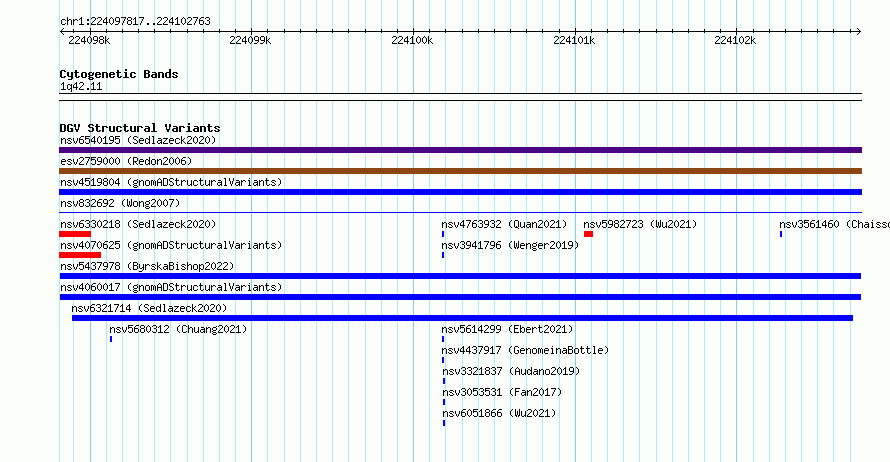Open nsv5614299 (Ebert2021) variant label

point(507,329)
